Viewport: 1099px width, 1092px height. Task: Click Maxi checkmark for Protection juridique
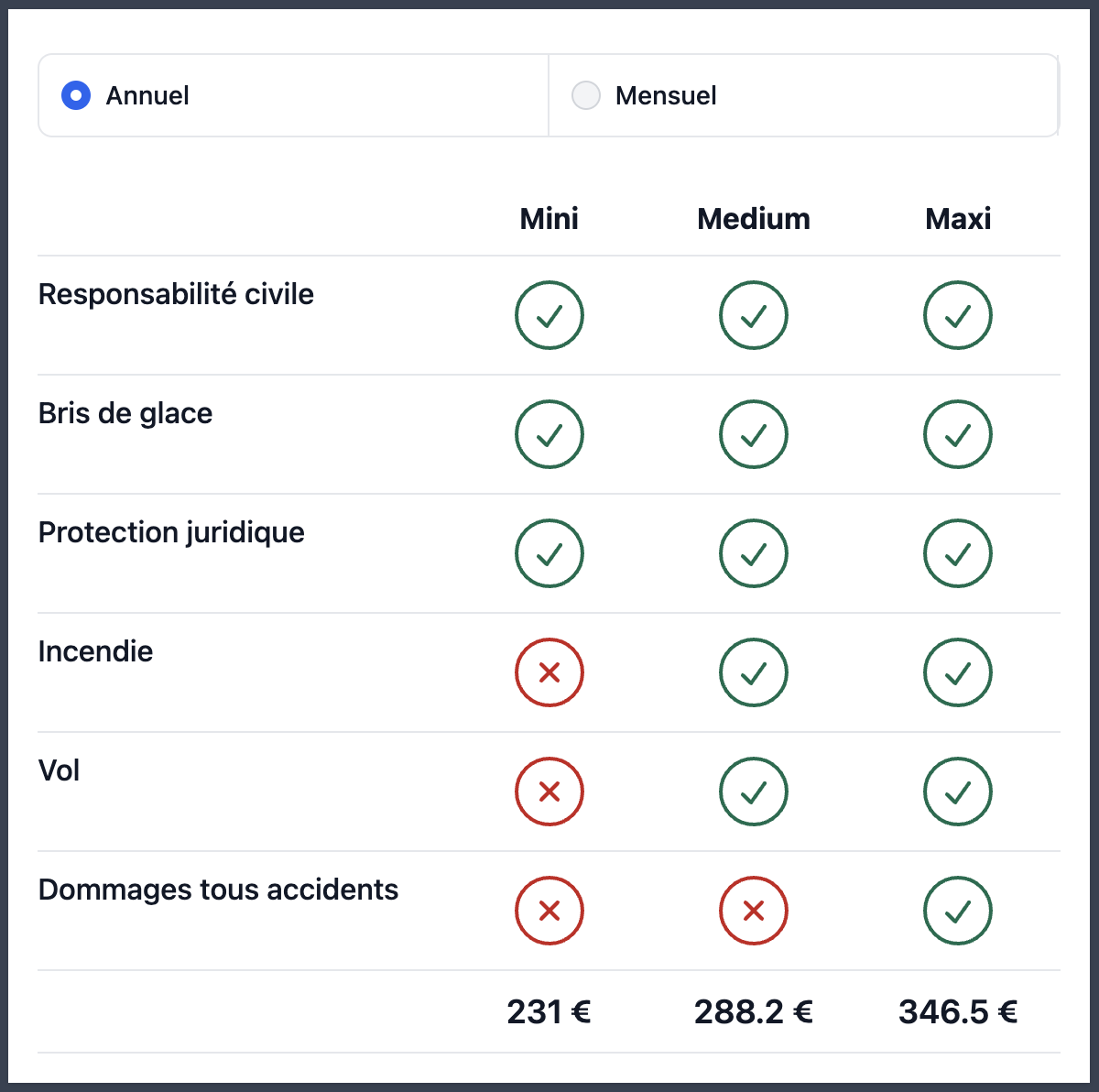(x=958, y=553)
